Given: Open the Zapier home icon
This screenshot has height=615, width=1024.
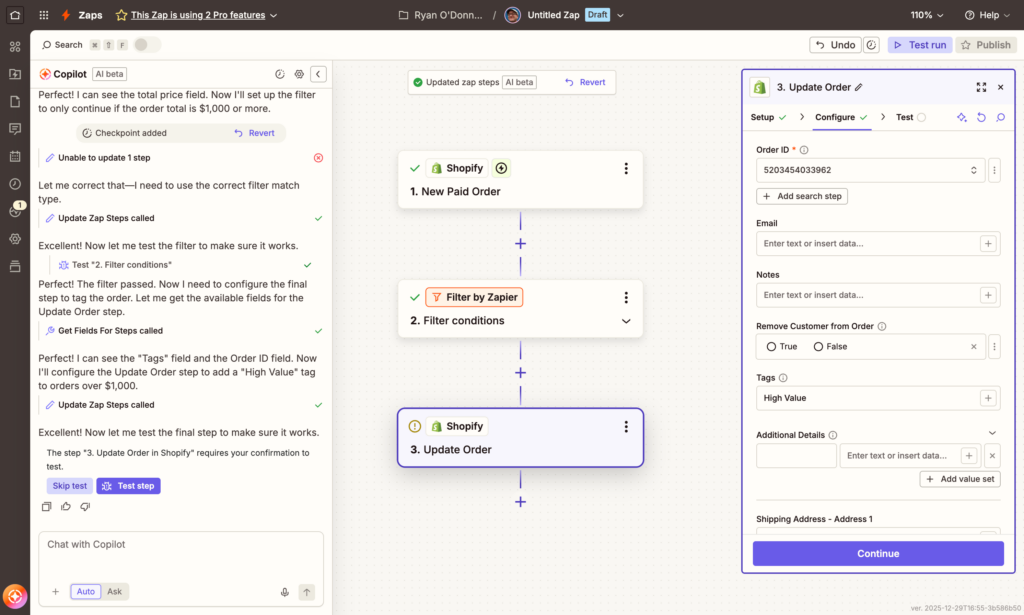Looking at the screenshot, I should (15, 14).
